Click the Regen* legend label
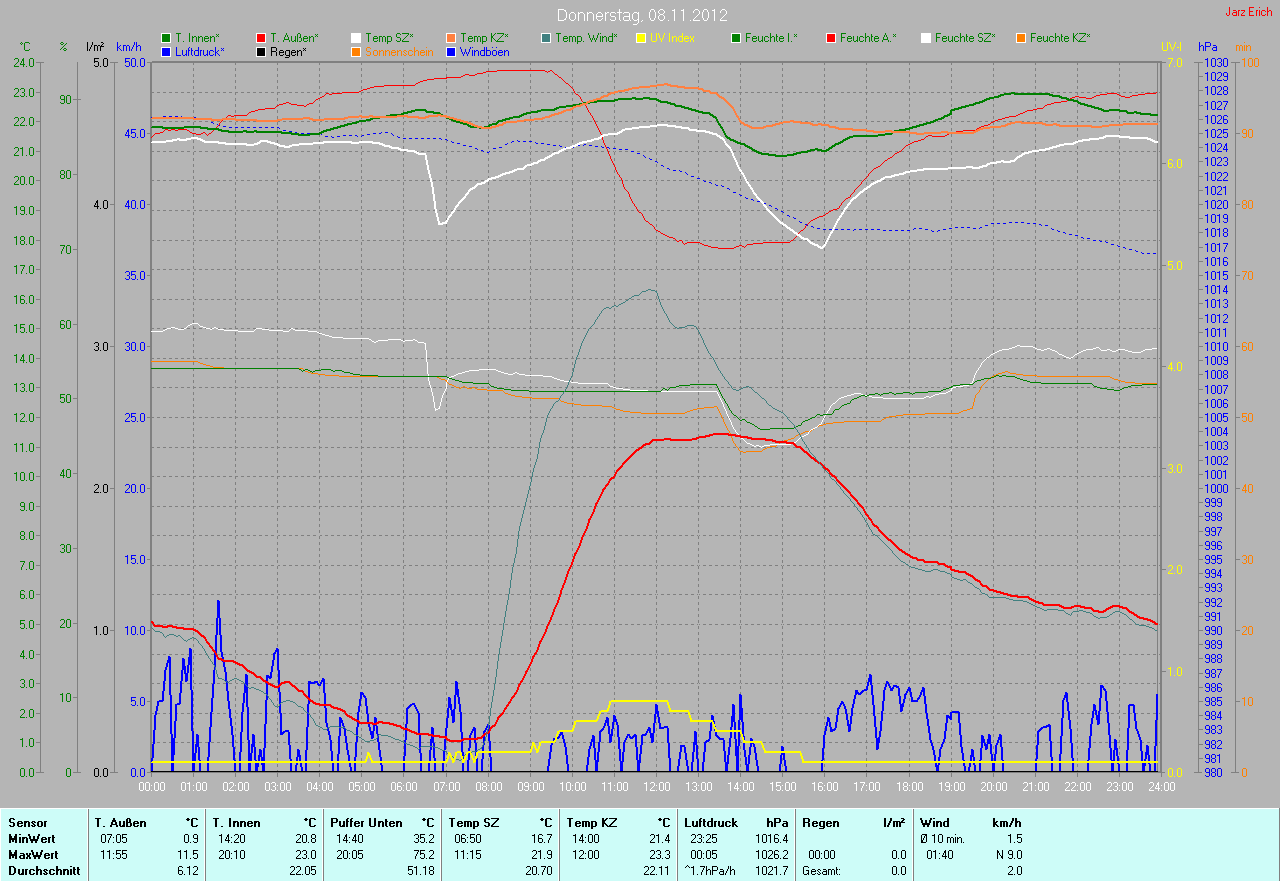 tap(288, 51)
